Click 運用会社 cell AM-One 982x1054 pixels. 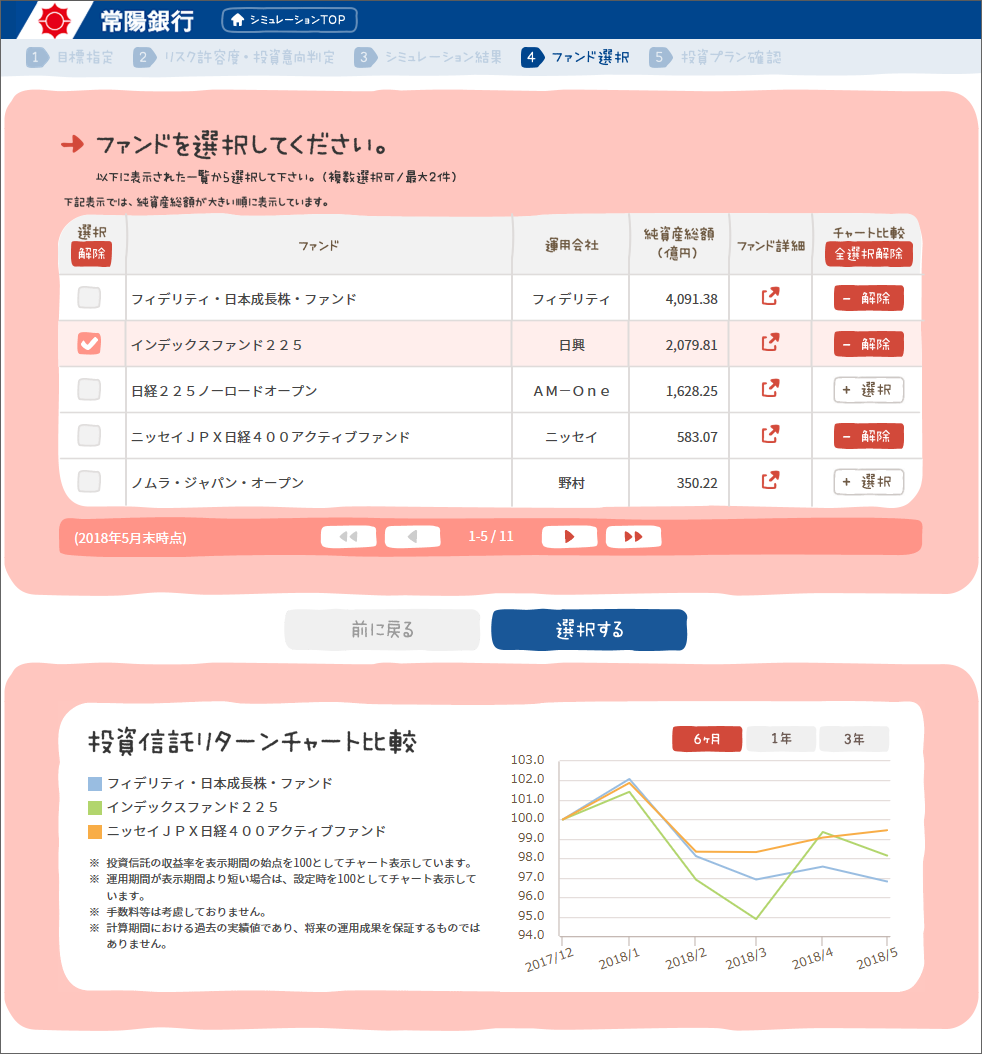pyautogui.click(x=571, y=391)
